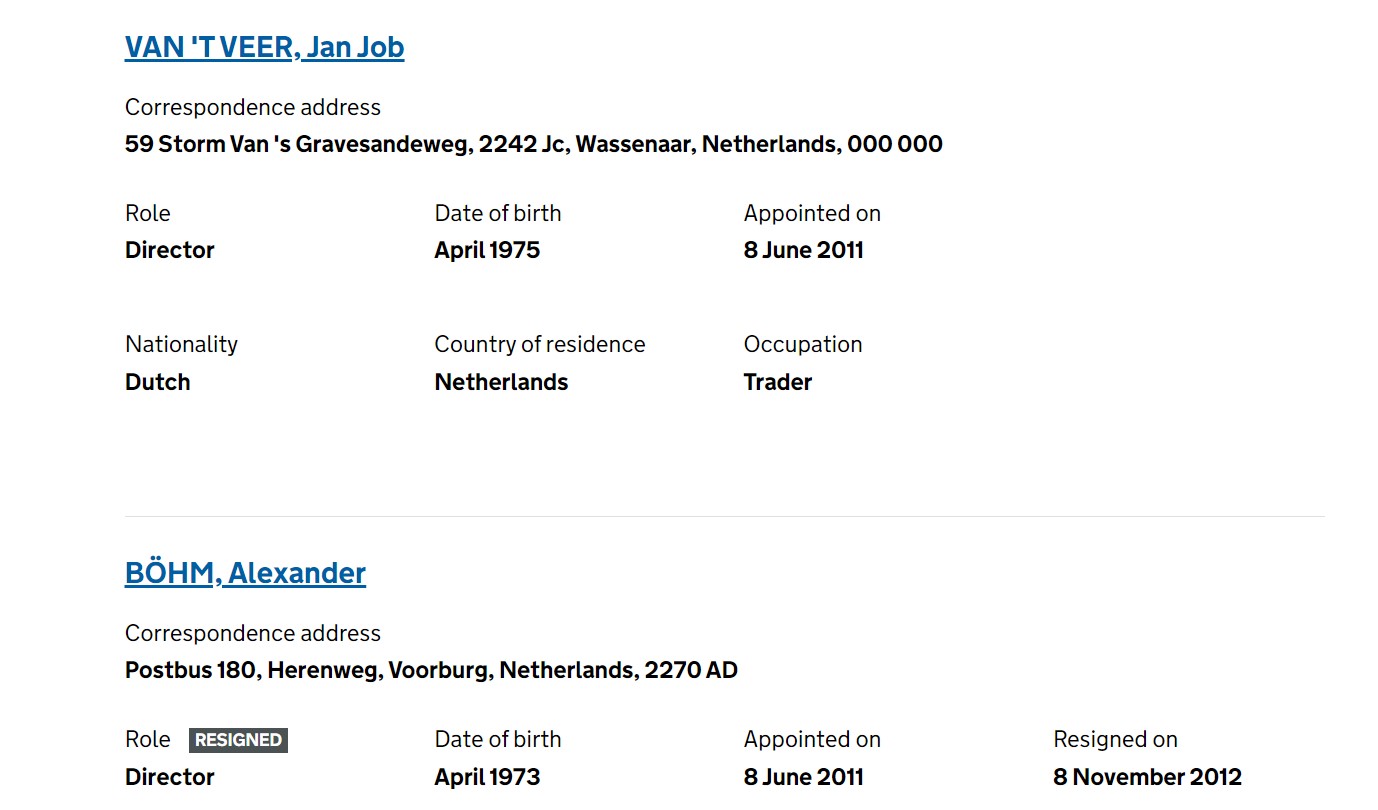Click the RESIGNED status badge
Viewport: 1378px width, 810px height.
pos(238,740)
